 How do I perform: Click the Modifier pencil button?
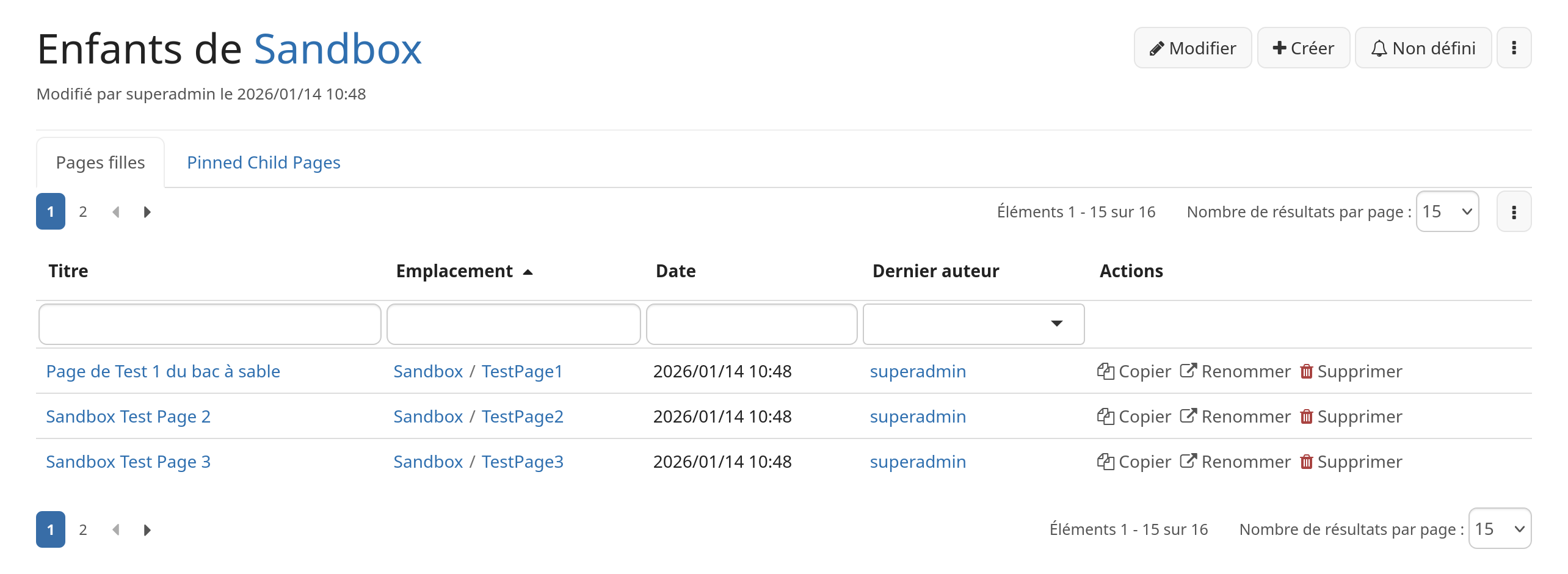pyautogui.click(x=1192, y=48)
